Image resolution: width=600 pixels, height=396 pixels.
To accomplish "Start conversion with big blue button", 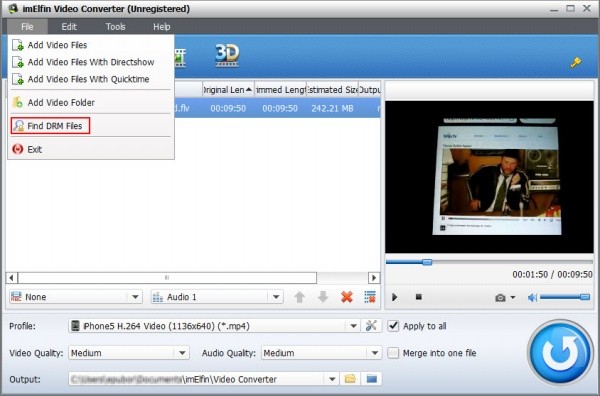I will 561,352.
